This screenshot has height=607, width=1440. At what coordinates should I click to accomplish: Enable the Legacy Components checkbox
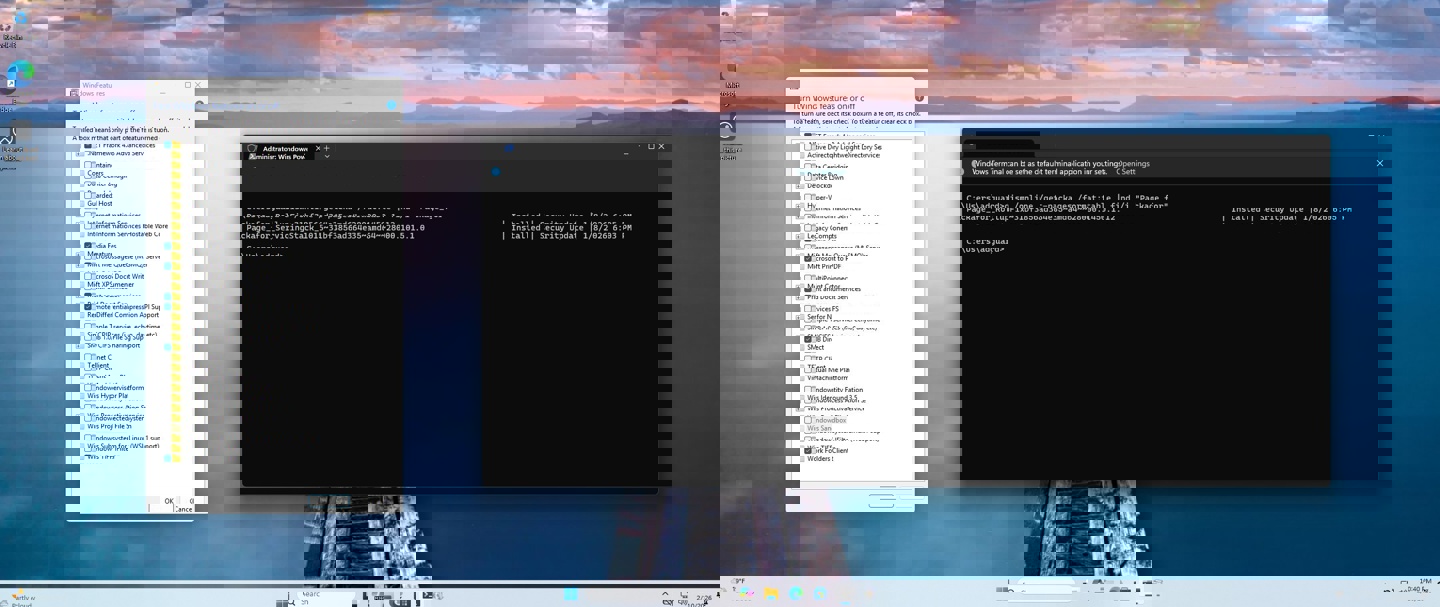pos(808,228)
